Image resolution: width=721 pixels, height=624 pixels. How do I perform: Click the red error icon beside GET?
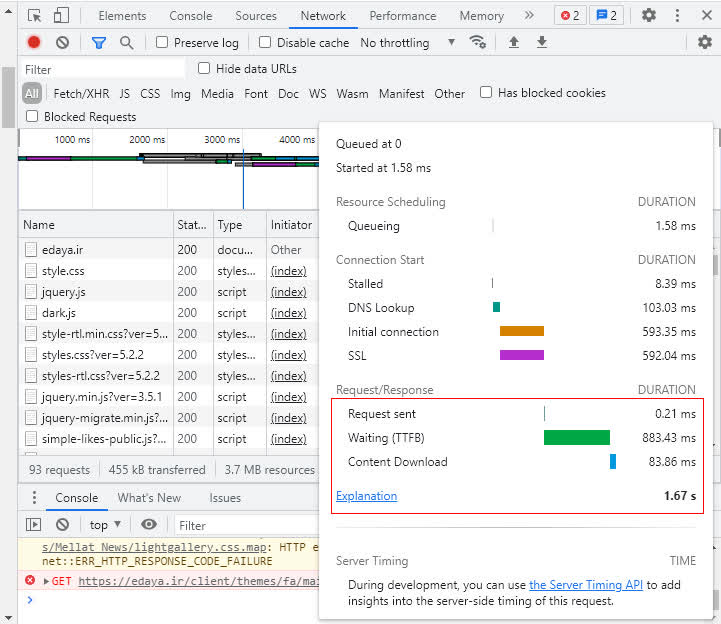coord(30,580)
